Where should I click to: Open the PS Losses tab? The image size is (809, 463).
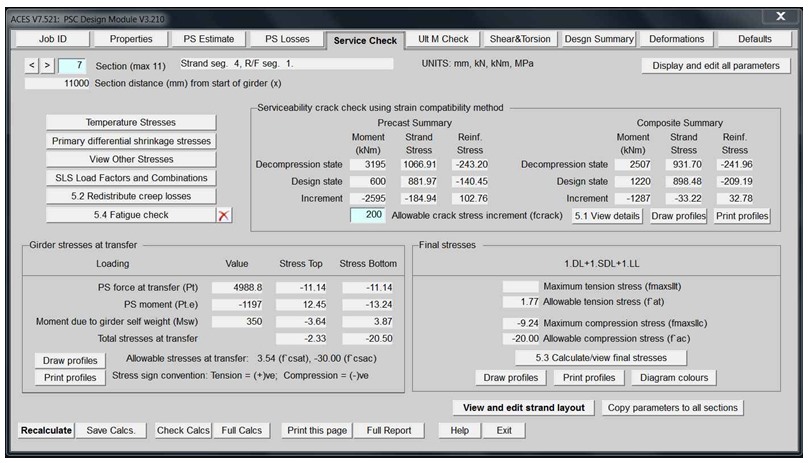point(286,39)
